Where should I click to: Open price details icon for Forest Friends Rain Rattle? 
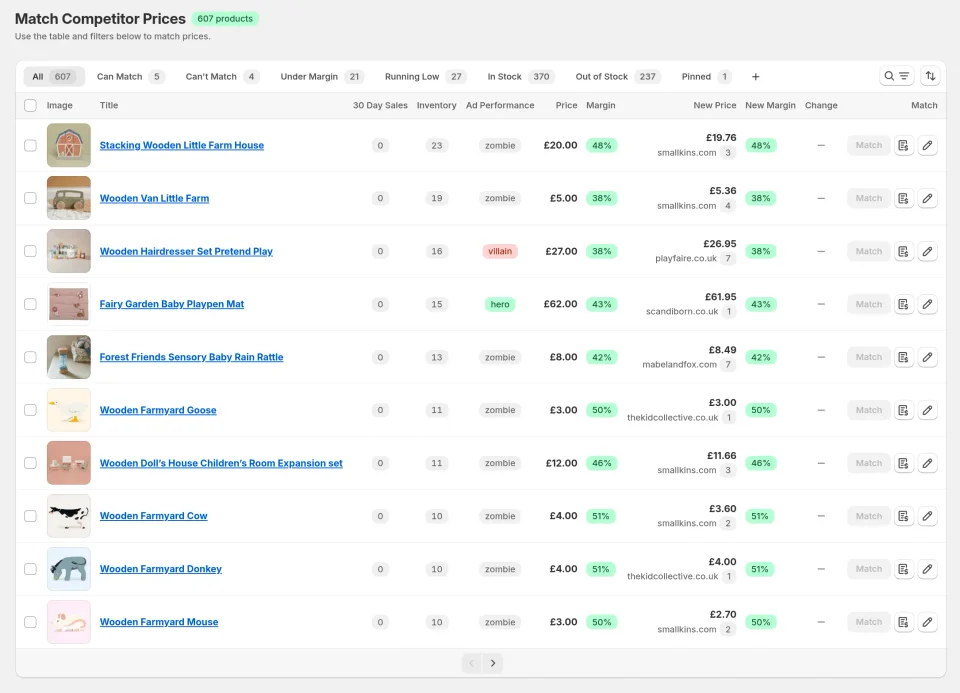[x=903, y=357]
